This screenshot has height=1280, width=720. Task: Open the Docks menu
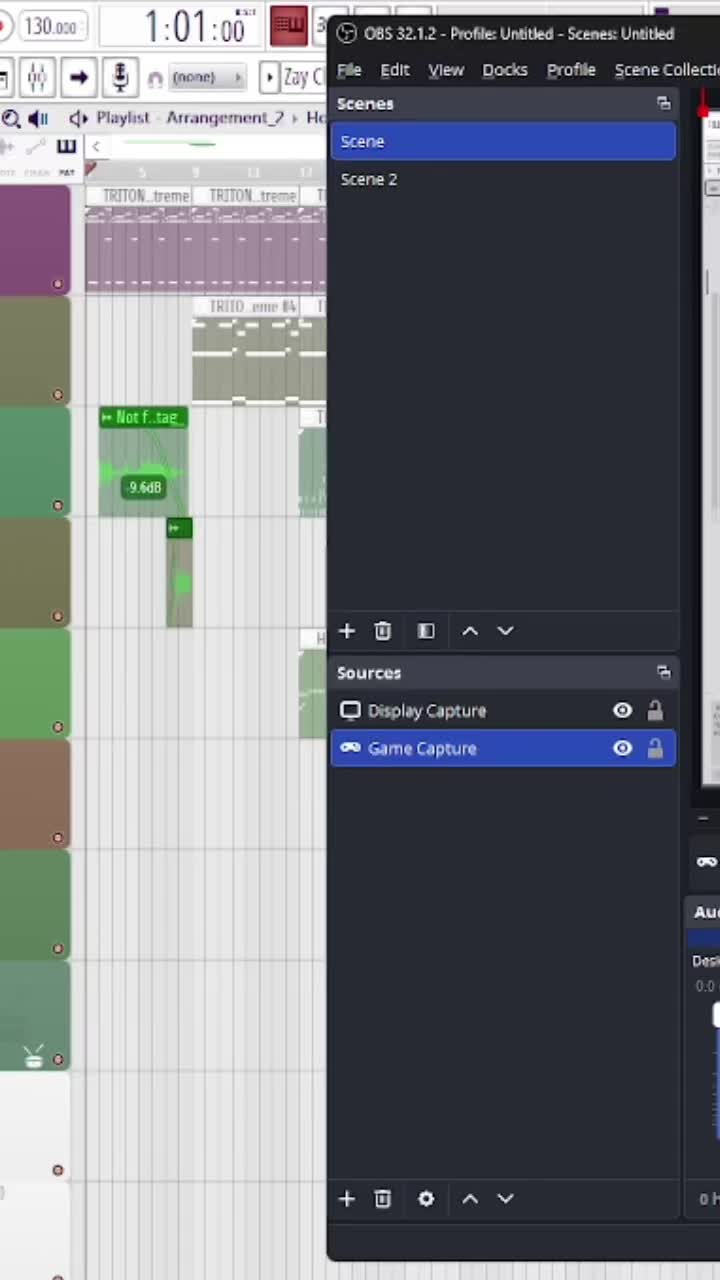point(505,70)
